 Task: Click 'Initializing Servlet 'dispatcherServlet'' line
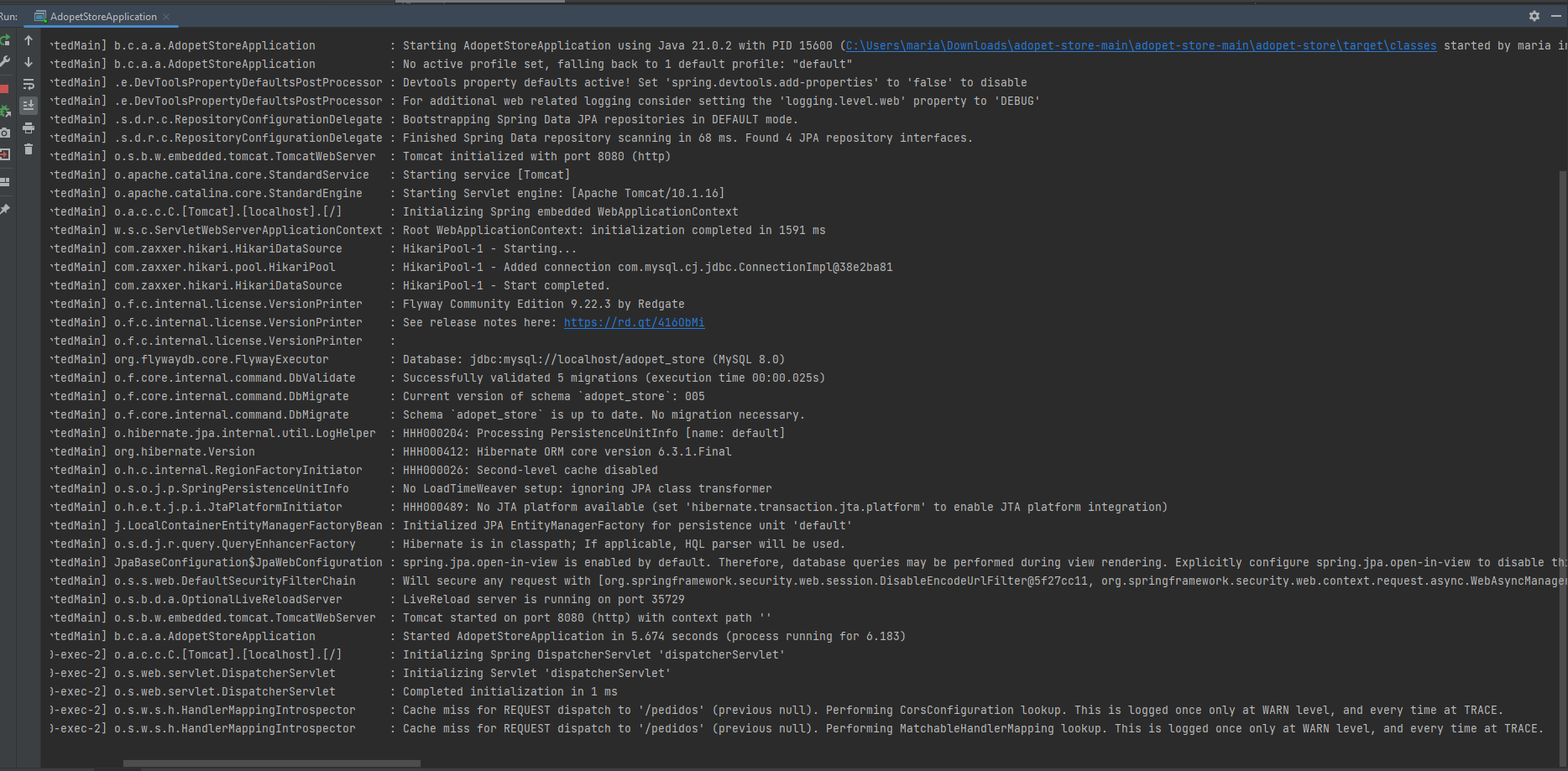pyautogui.click(x=536, y=674)
